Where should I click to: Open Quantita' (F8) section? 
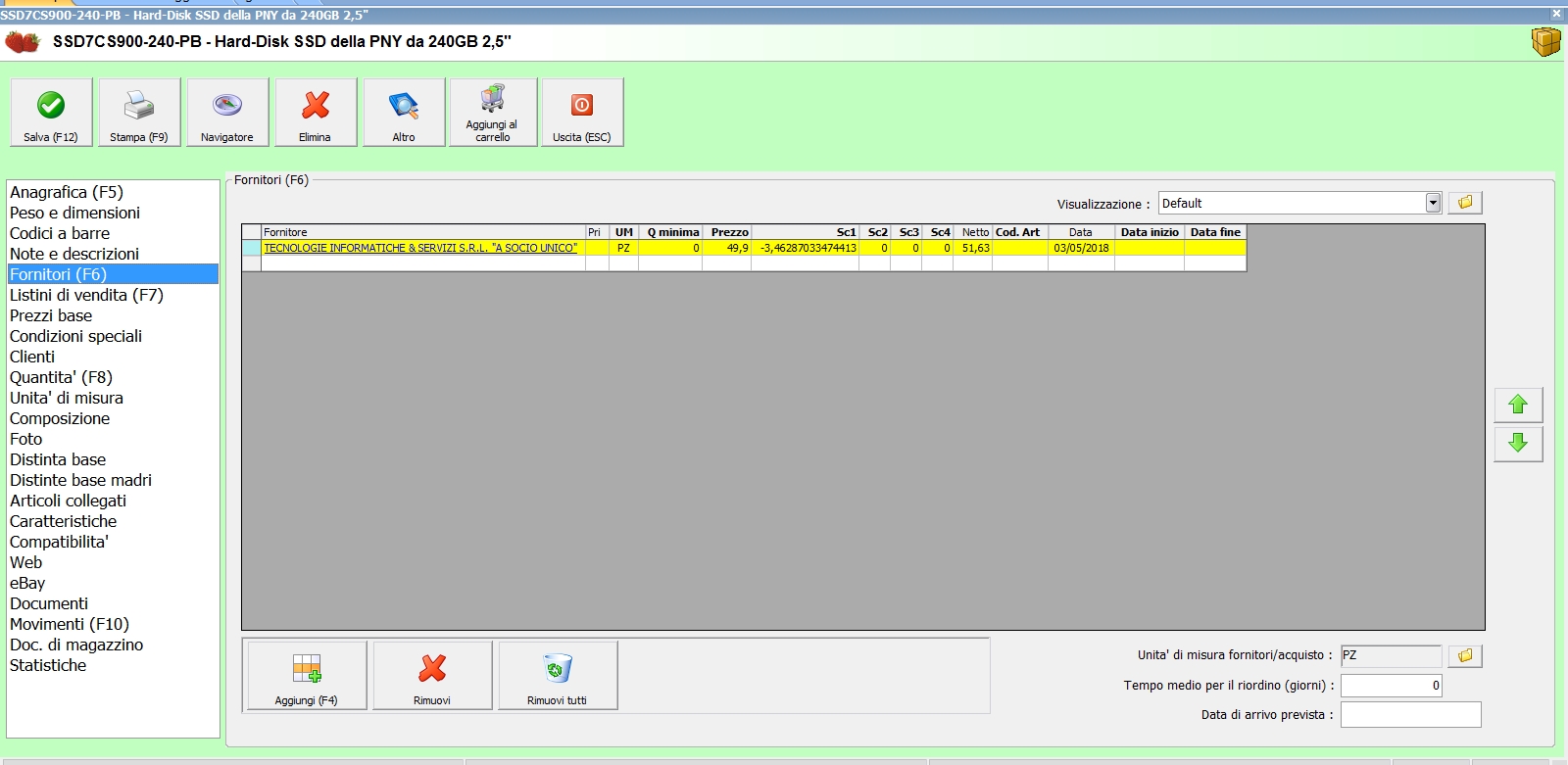tap(113, 377)
